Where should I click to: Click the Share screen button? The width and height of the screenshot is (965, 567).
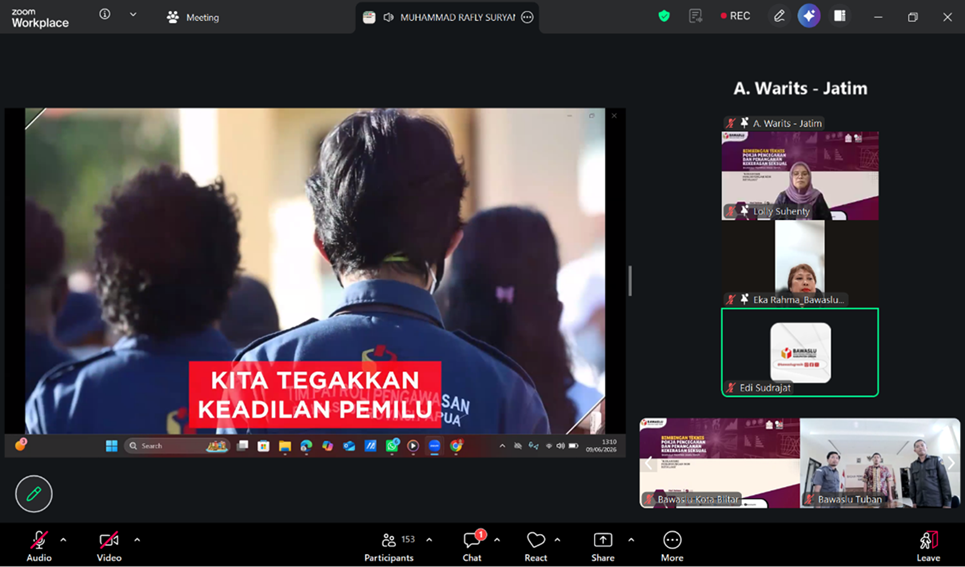(603, 546)
